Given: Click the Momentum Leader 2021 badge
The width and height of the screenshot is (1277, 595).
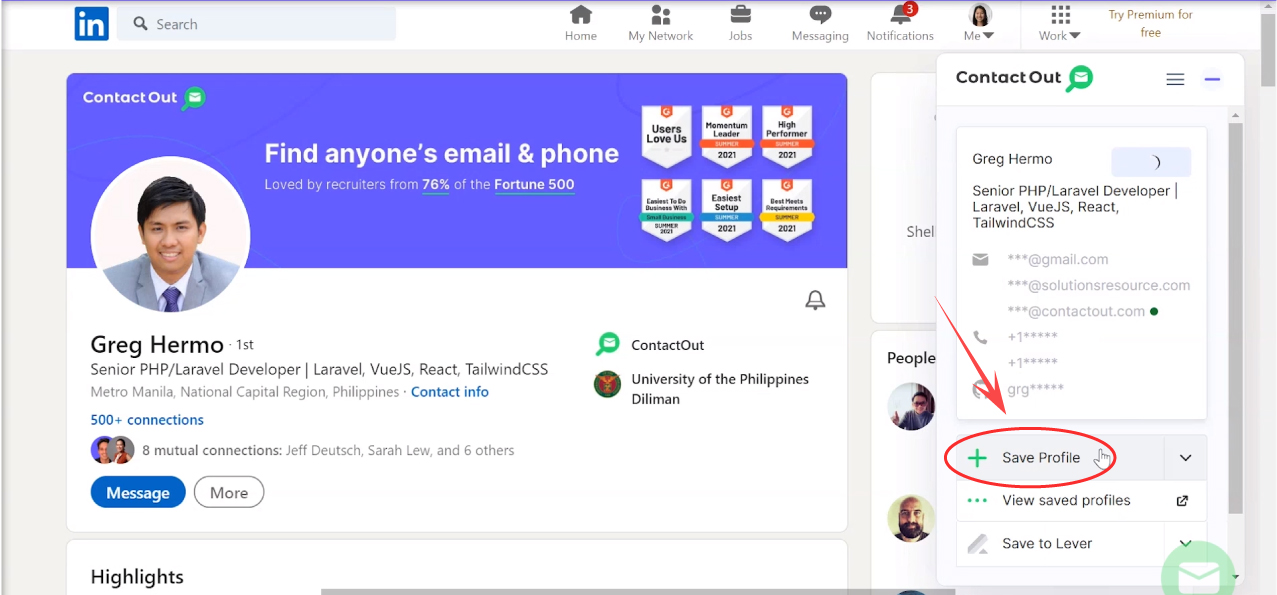Looking at the screenshot, I should (x=726, y=135).
